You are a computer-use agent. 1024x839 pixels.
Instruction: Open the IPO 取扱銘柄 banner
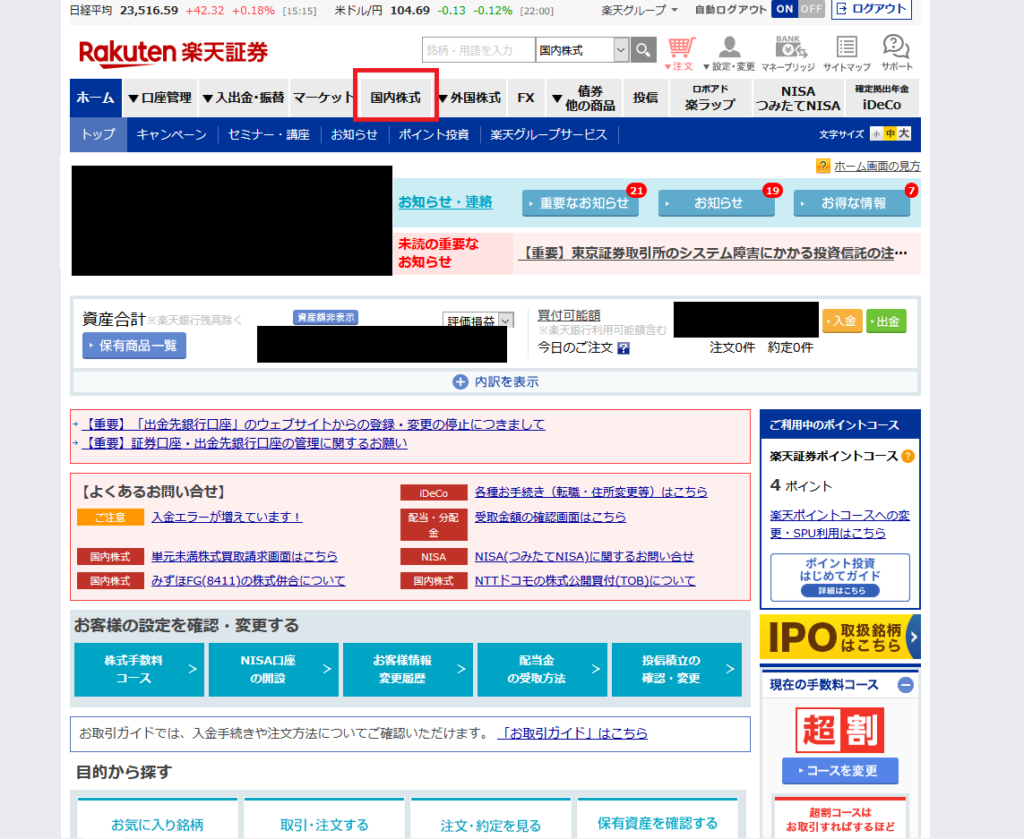tap(840, 637)
